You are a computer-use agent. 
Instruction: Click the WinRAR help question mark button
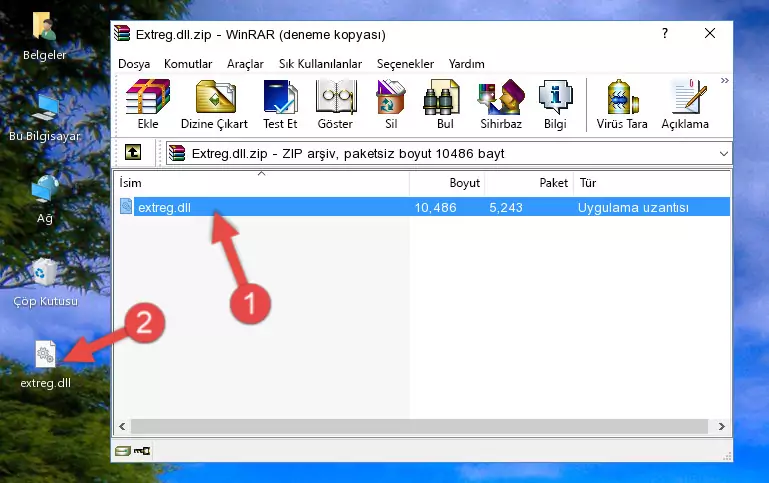pos(665,33)
